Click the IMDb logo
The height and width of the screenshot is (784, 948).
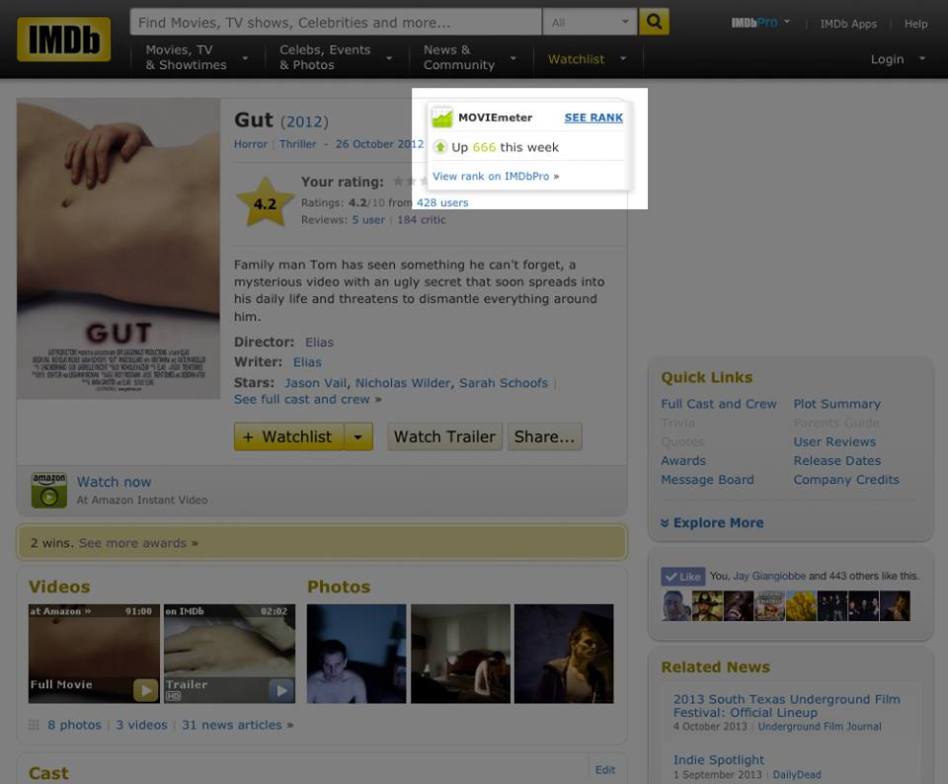click(64, 39)
